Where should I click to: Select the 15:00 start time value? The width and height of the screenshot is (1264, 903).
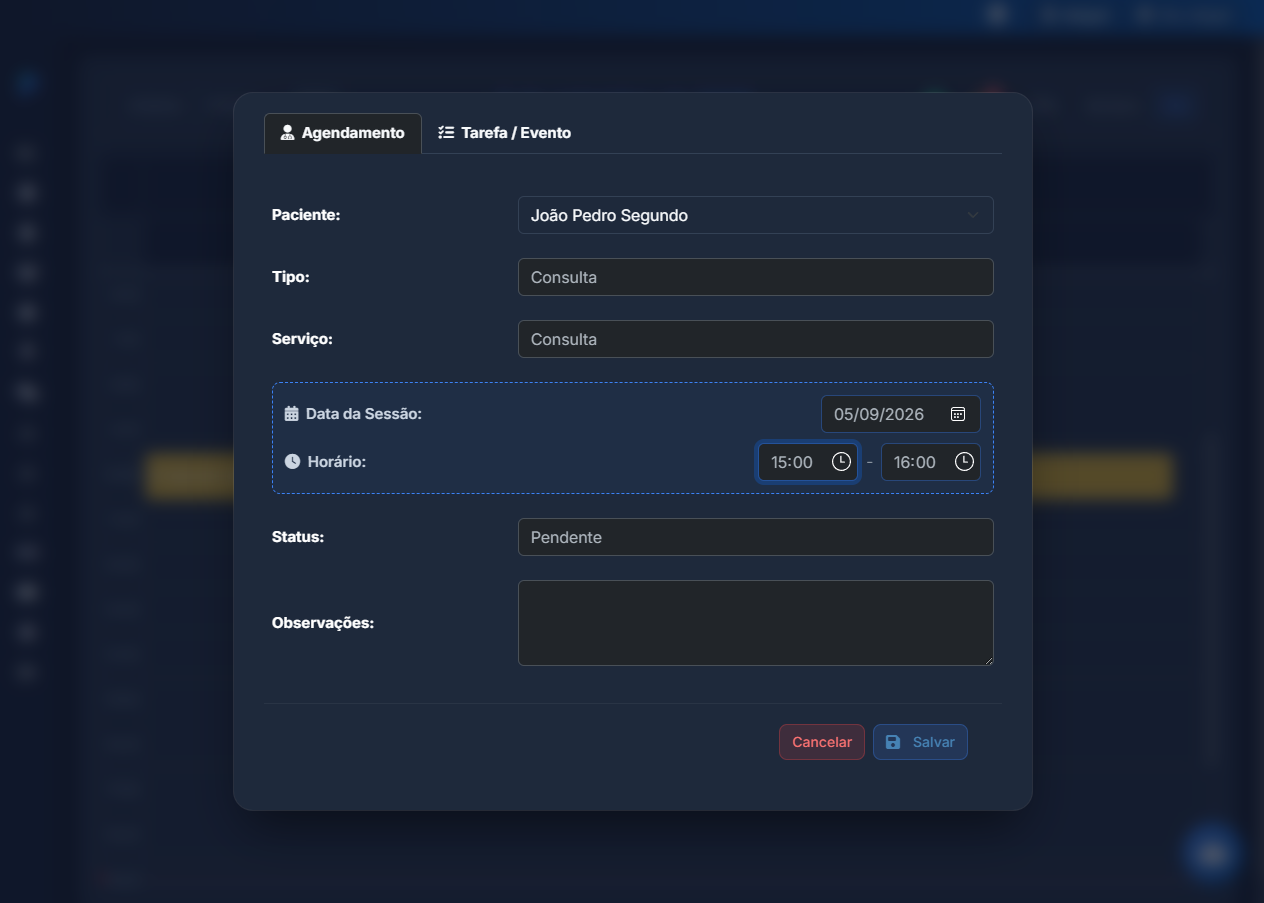point(792,462)
